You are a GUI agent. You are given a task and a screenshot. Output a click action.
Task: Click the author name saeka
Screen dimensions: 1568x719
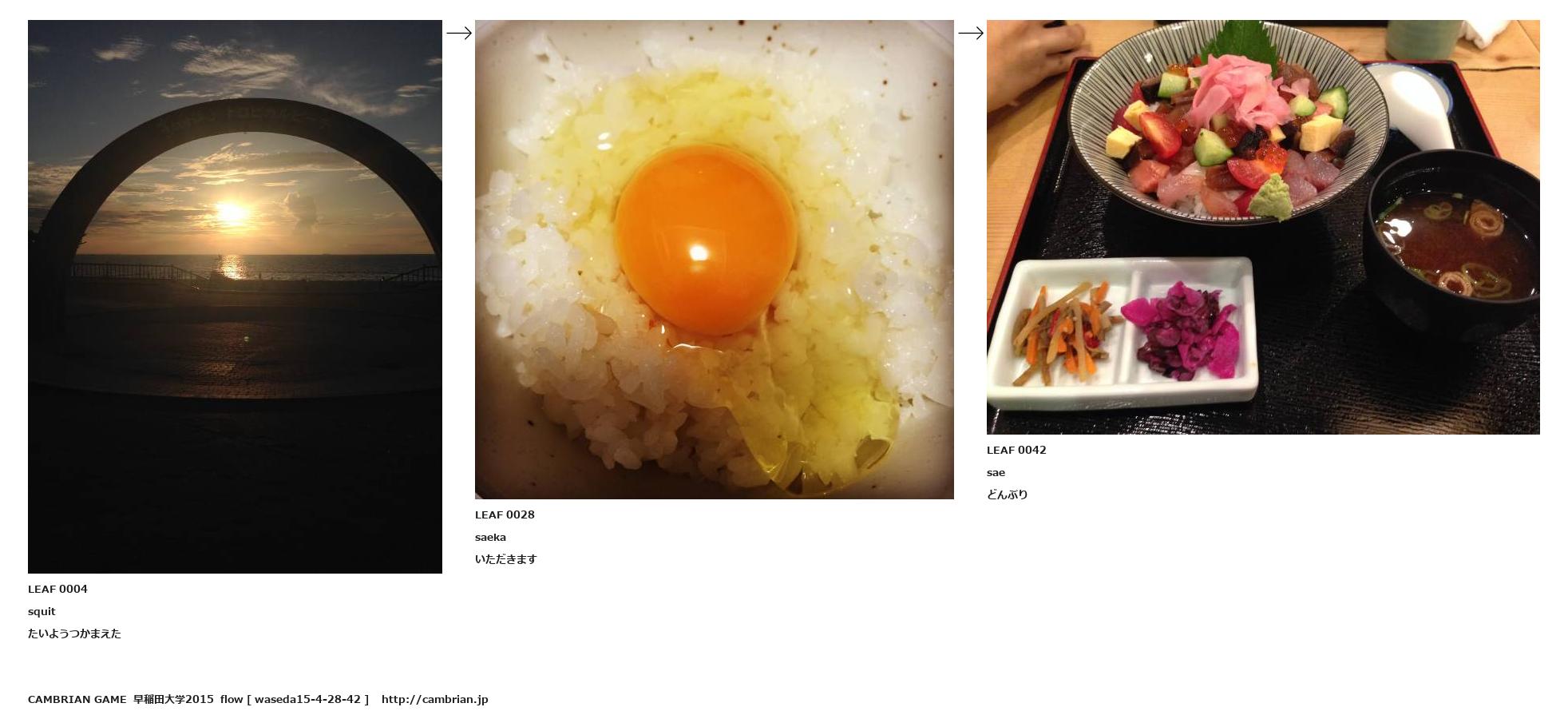coord(490,537)
